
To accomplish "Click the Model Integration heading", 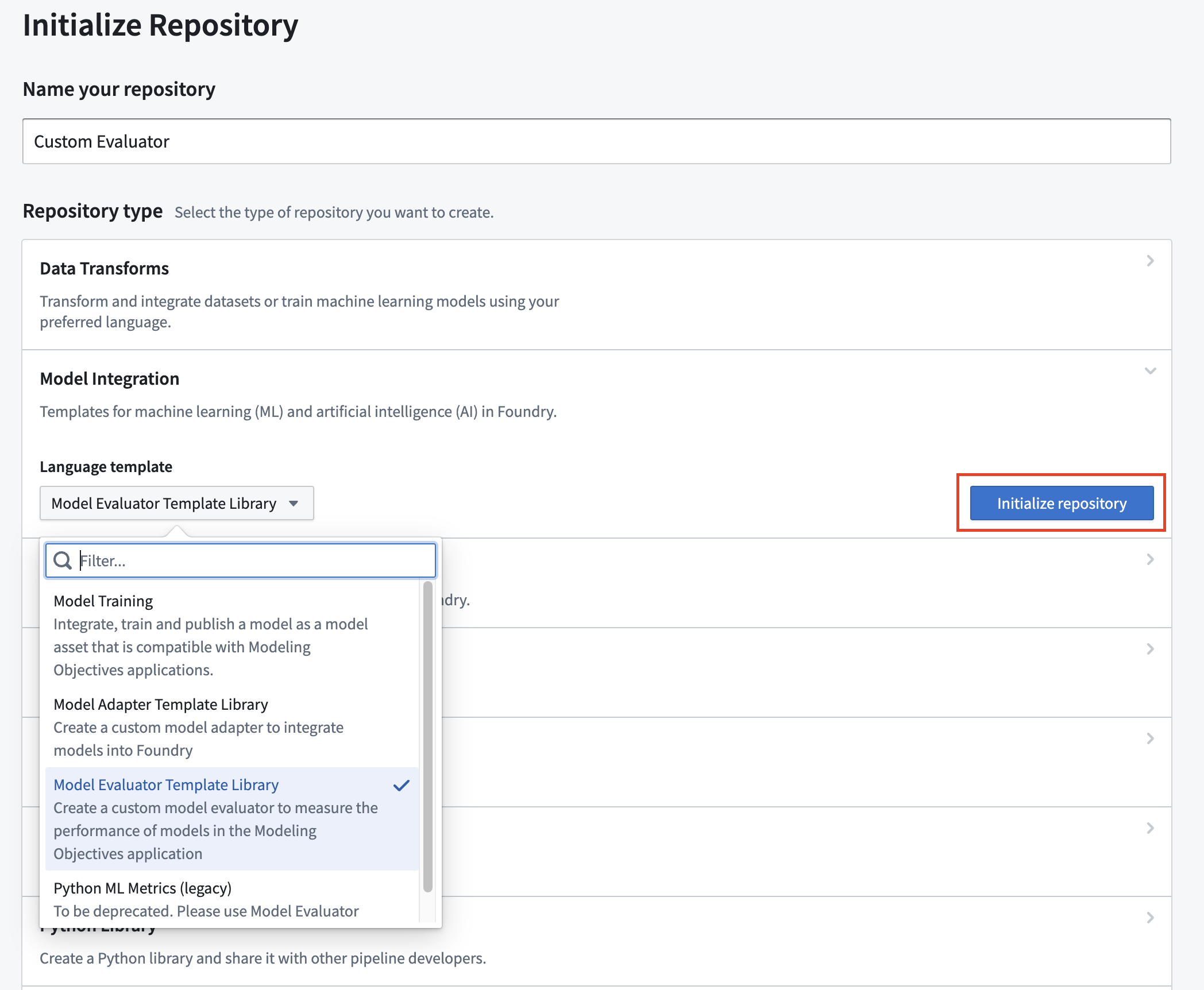I will click(110, 378).
